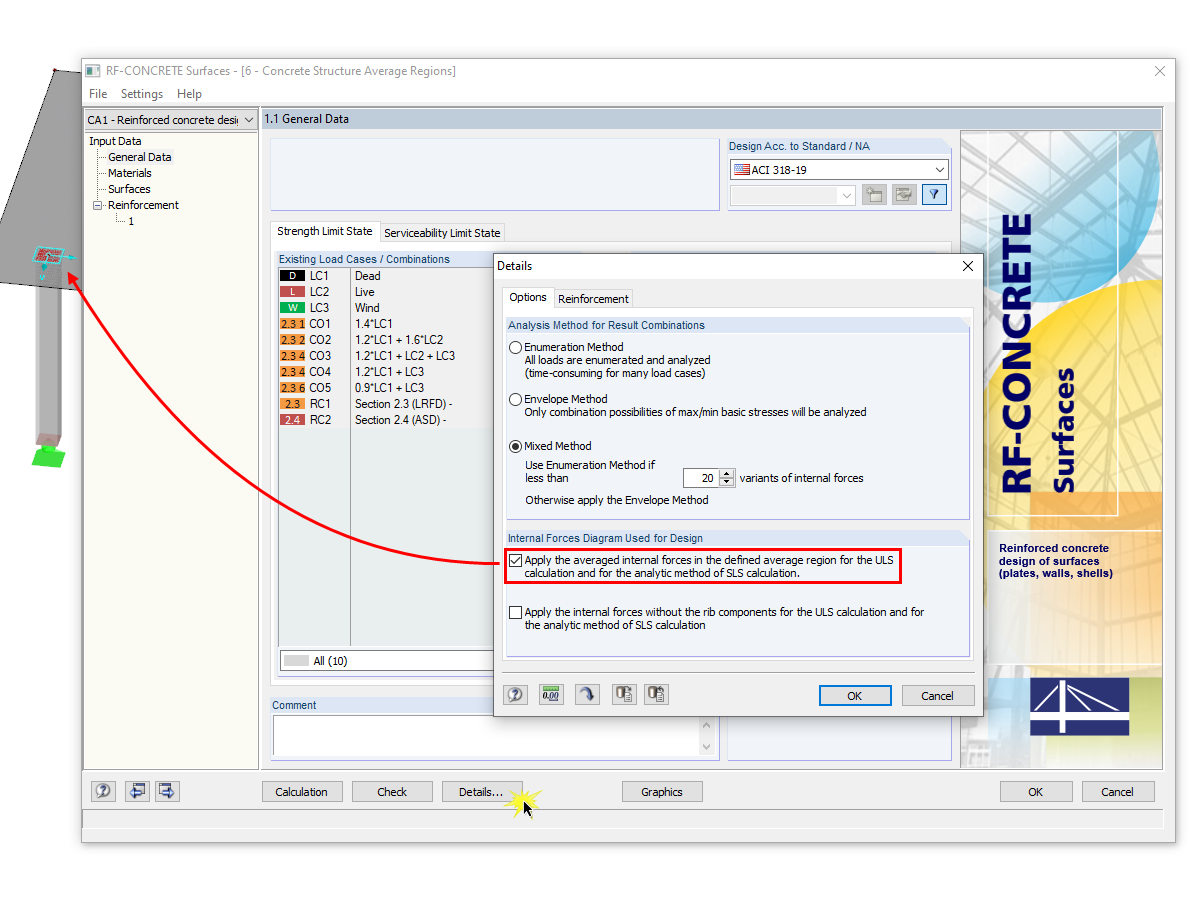Click inside the Comment text field

pos(486,735)
